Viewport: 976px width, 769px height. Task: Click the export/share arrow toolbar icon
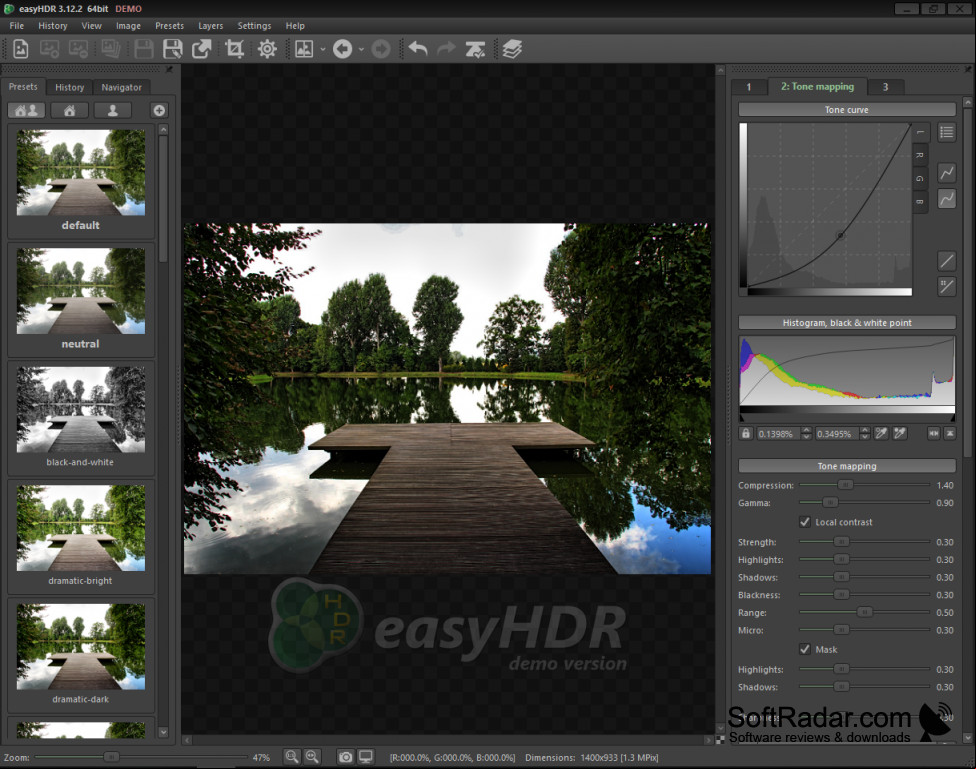pyautogui.click(x=202, y=49)
